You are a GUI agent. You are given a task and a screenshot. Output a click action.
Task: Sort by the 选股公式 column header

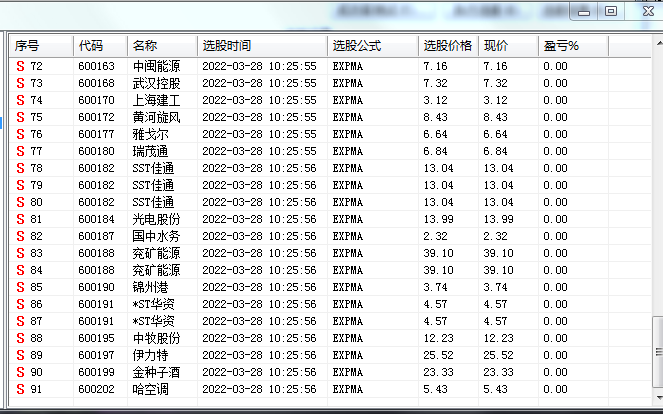coord(373,46)
